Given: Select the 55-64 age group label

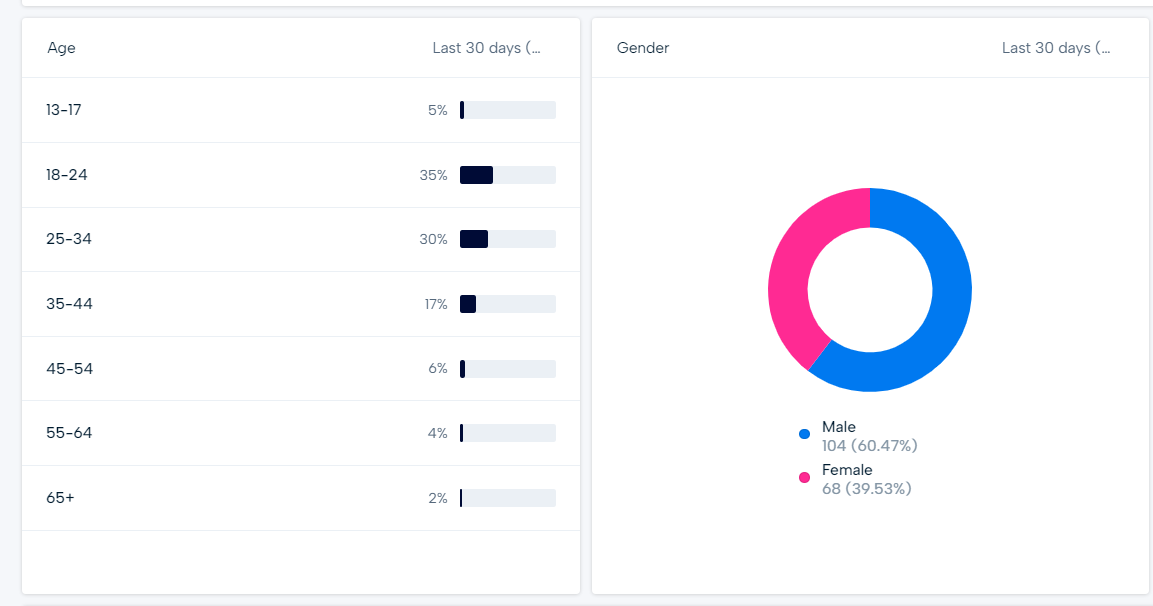Looking at the screenshot, I should tap(68, 433).
